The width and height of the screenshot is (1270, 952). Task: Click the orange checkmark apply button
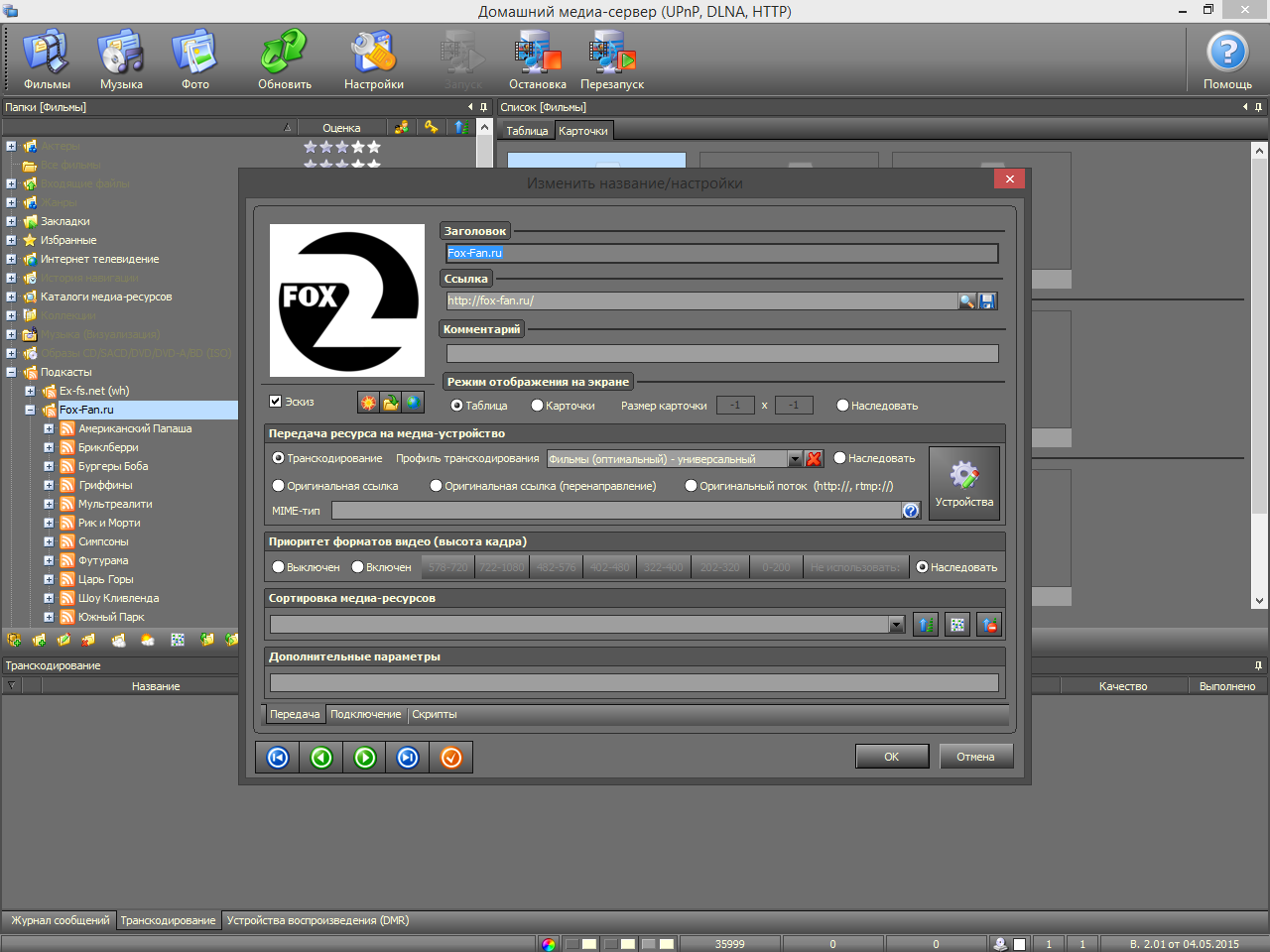(450, 758)
